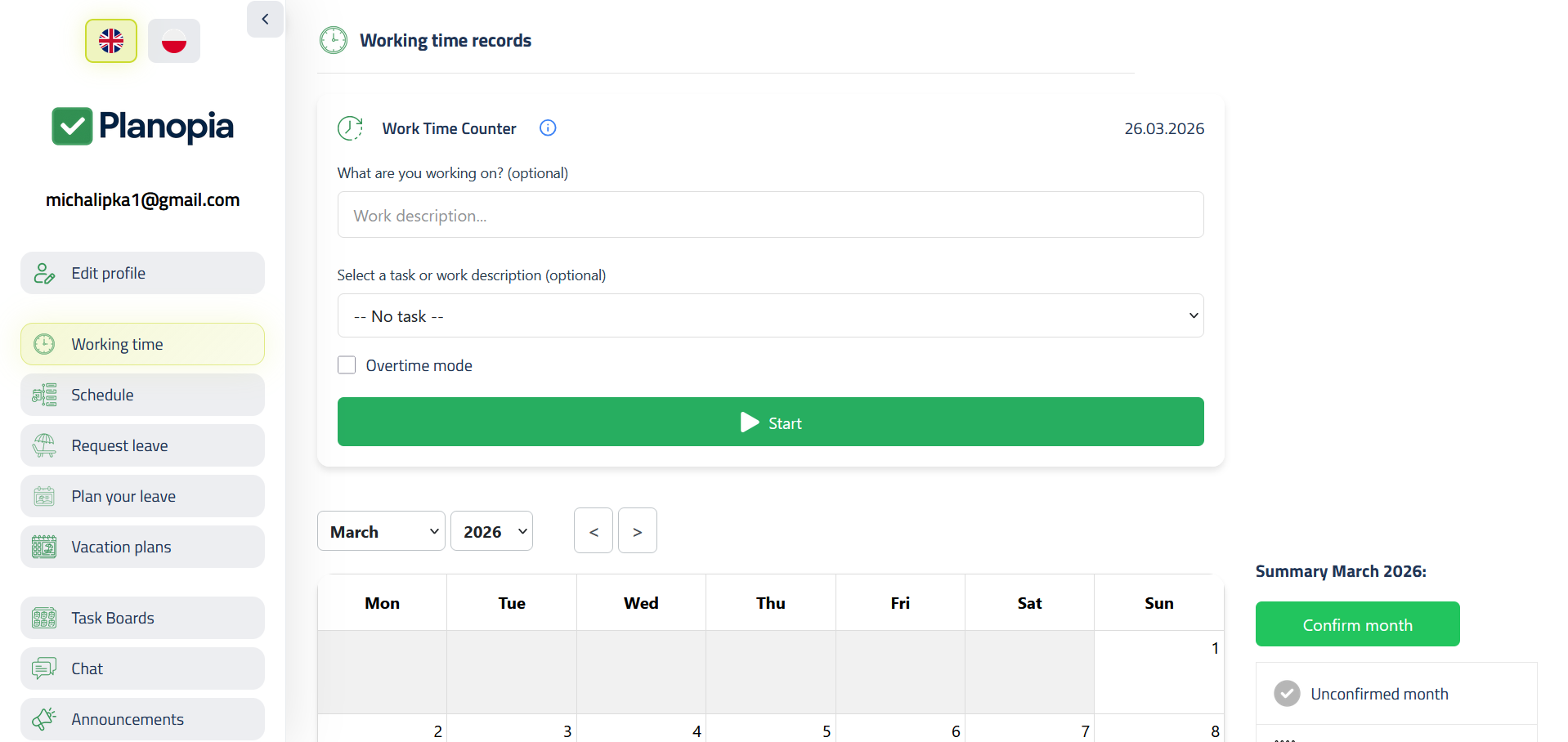Click the Work Time Counter info icon
Screen dimensions: 1568x742
(x=548, y=127)
